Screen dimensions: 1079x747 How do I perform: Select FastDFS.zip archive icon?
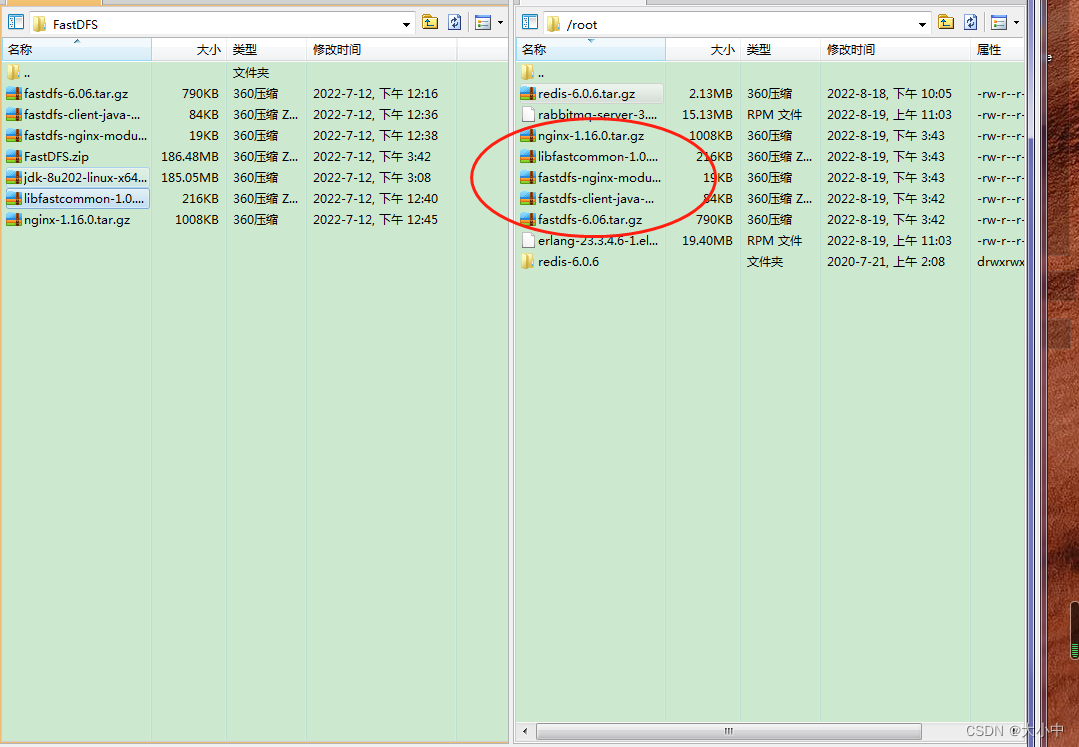coord(14,157)
